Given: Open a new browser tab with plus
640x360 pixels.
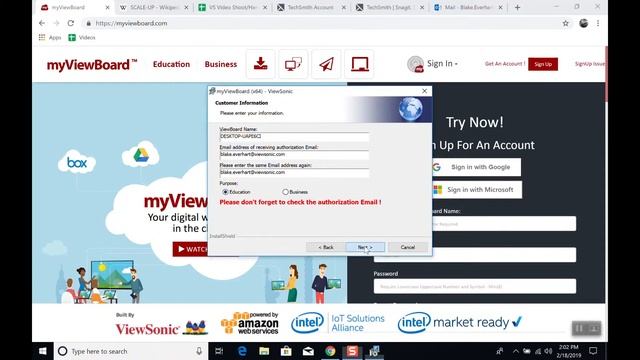Looking at the screenshot, I should 517,7.
